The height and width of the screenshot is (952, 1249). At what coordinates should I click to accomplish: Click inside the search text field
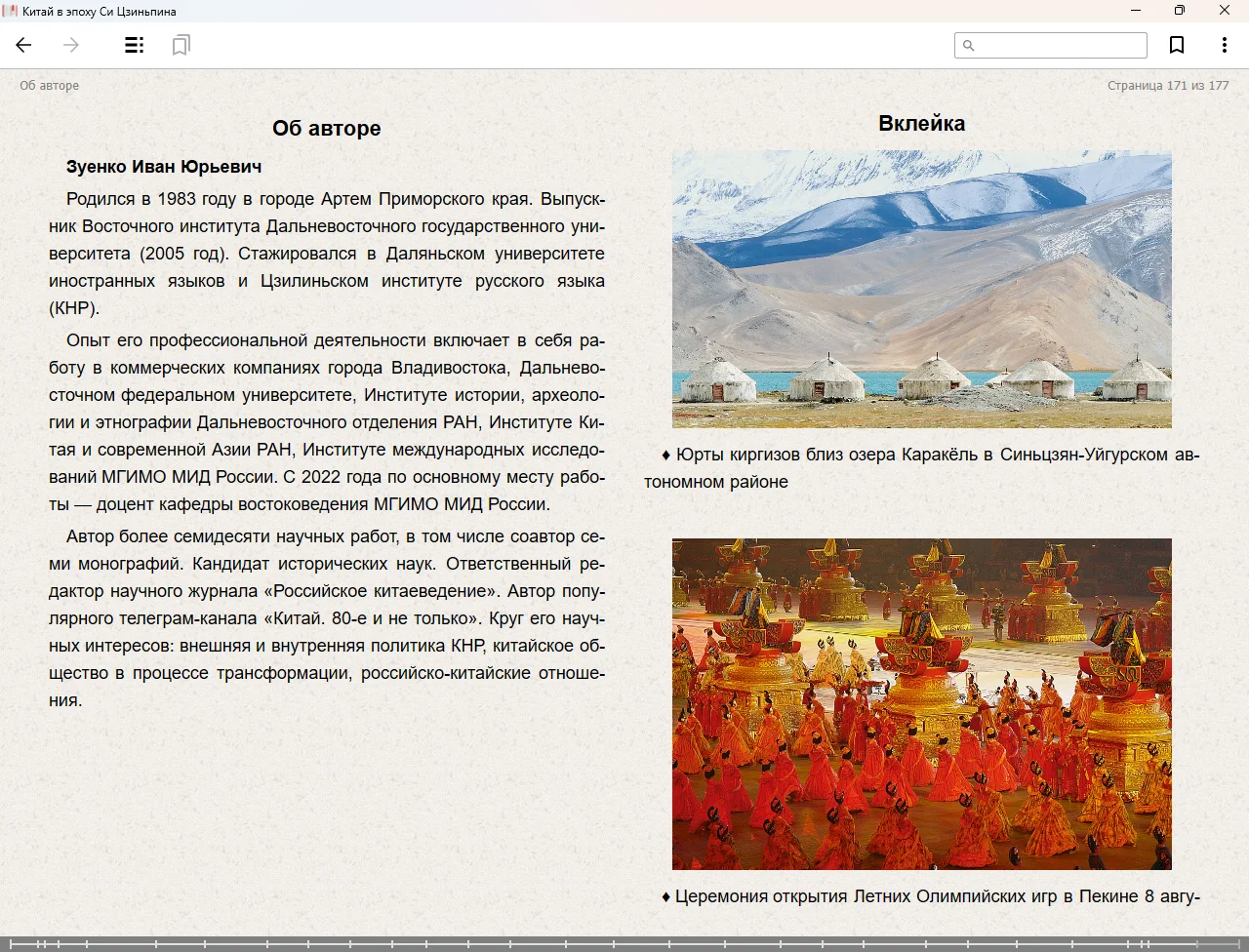click(x=1060, y=45)
